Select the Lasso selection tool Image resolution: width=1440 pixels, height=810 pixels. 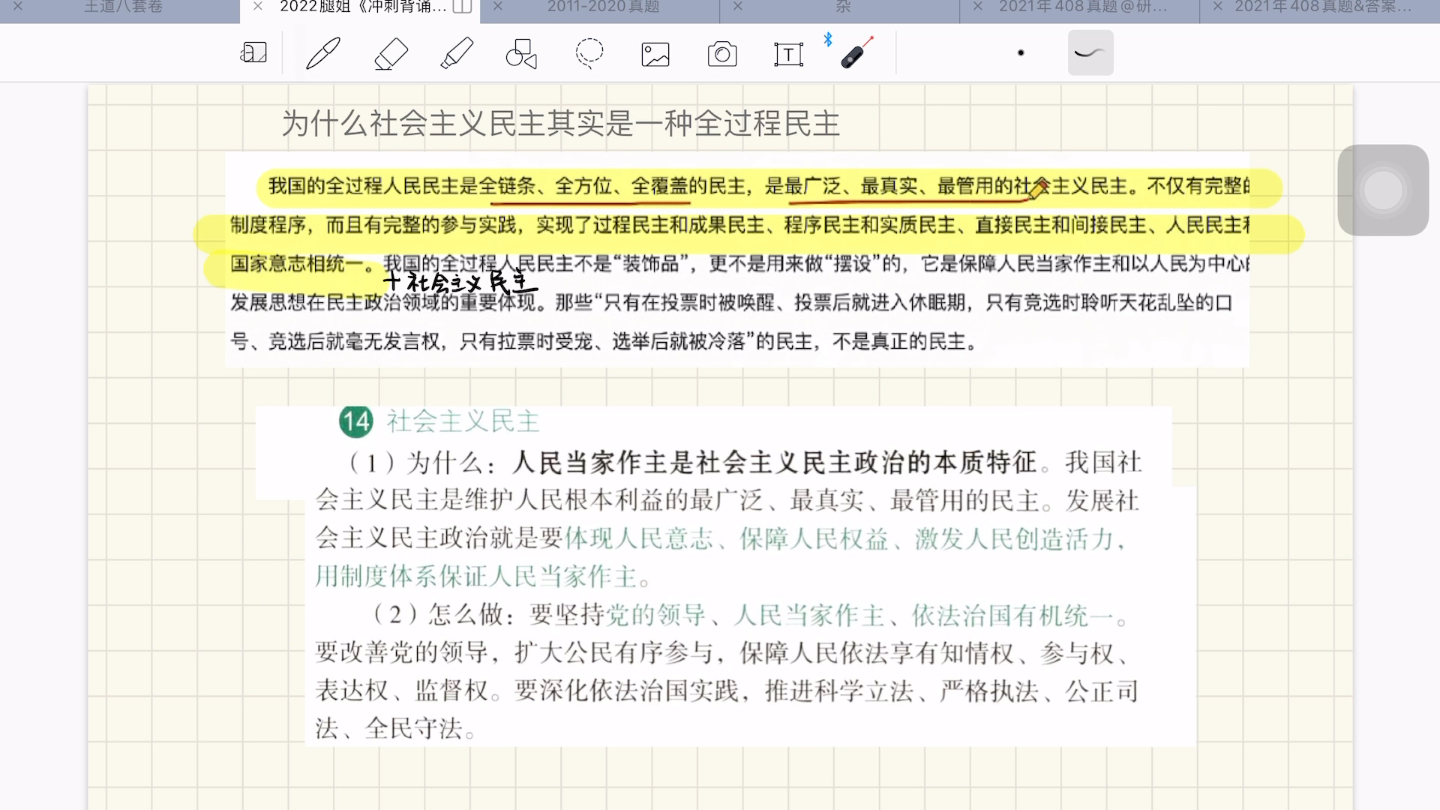pyautogui.click(x=589, y=54)
